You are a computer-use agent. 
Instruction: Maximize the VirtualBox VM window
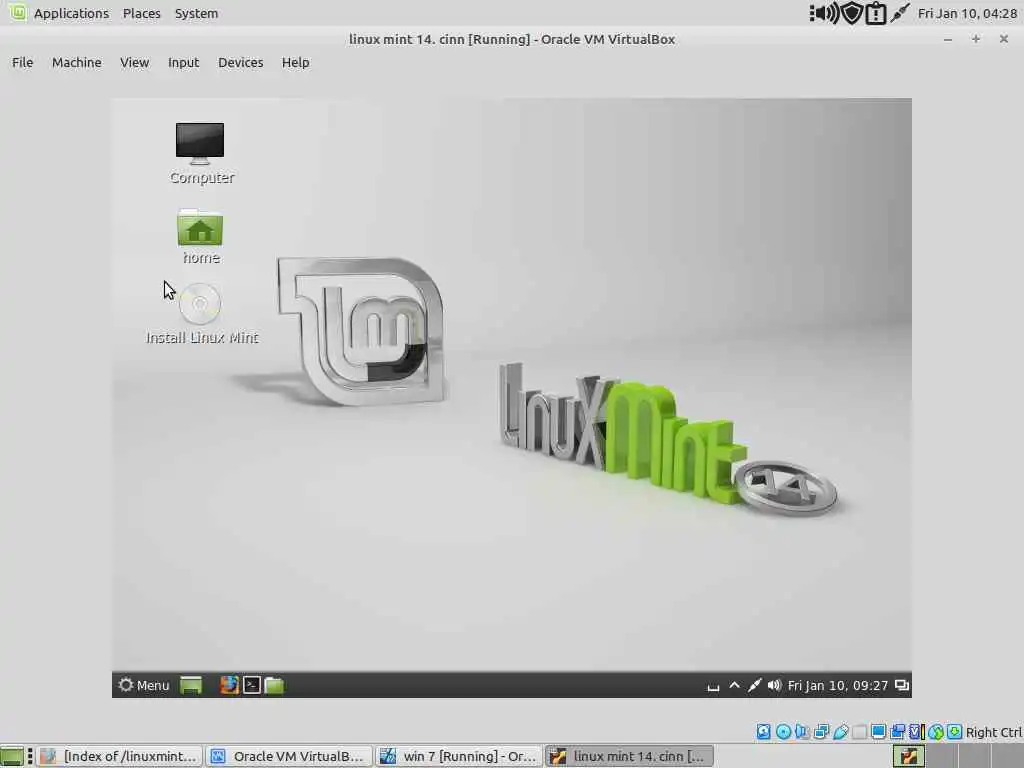click(976, 39)
